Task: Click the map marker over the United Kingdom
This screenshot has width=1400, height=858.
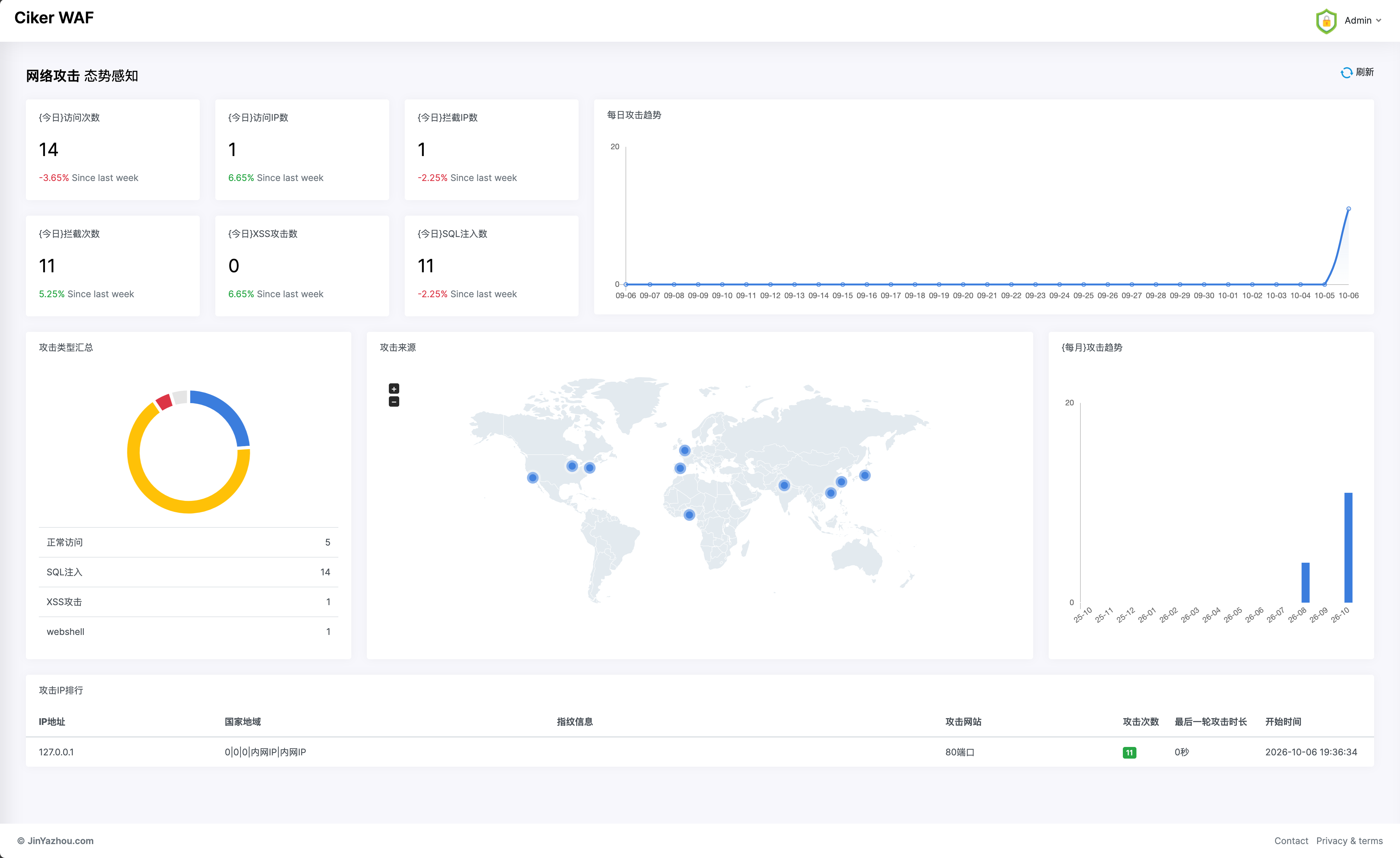Action: click(x=685, y=450)
